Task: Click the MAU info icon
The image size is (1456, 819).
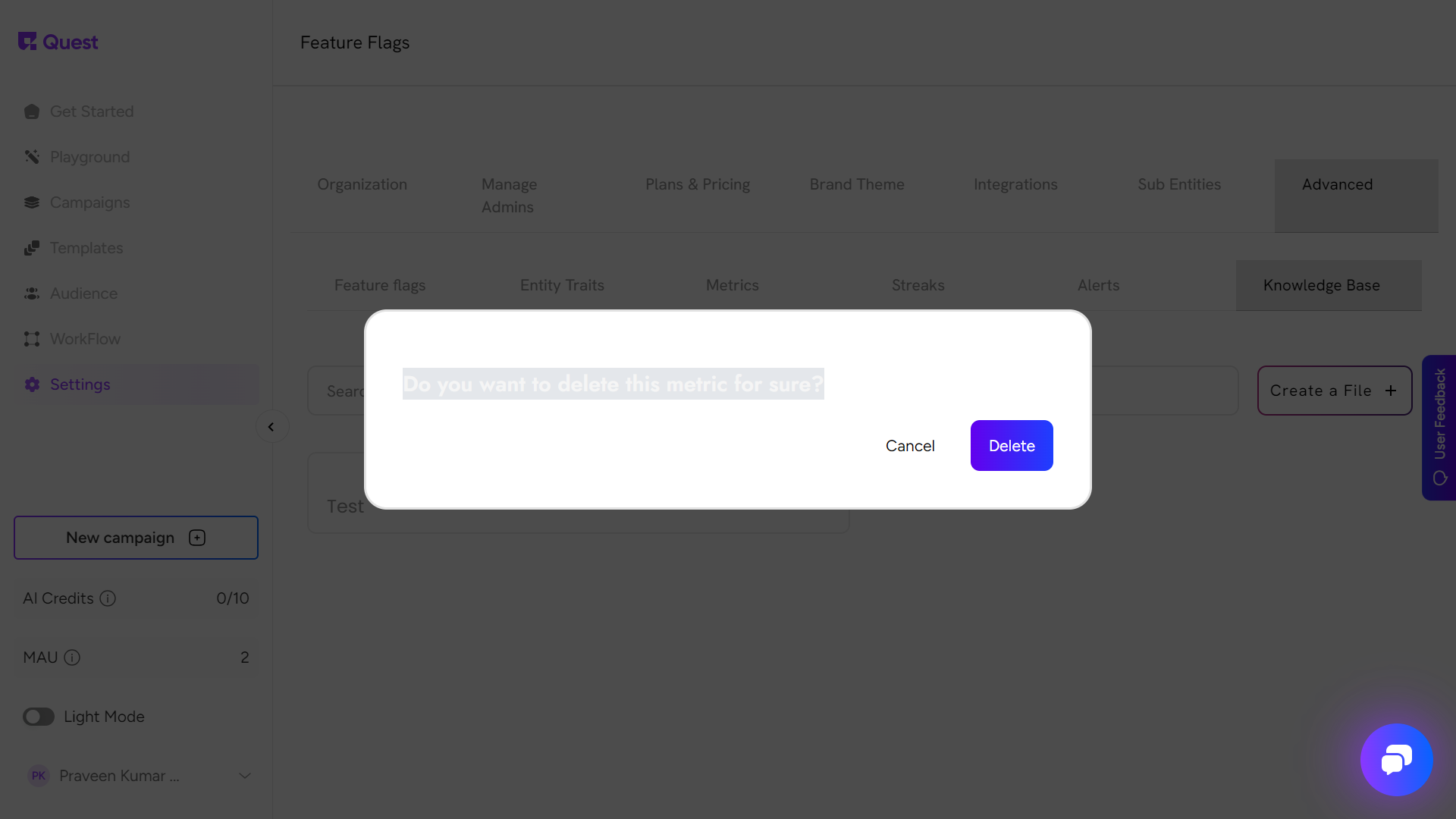Action: coord(72,657)
